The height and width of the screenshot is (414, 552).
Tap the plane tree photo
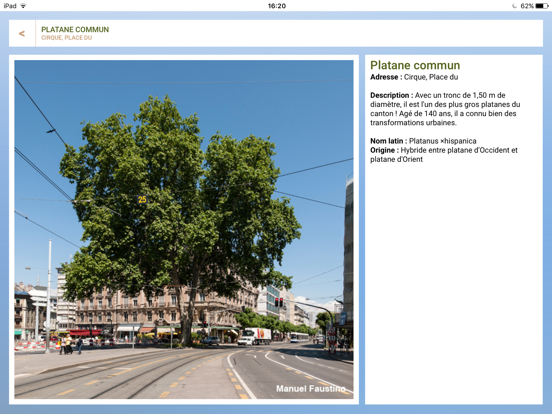pyautogui.click(x=184, y=230)
